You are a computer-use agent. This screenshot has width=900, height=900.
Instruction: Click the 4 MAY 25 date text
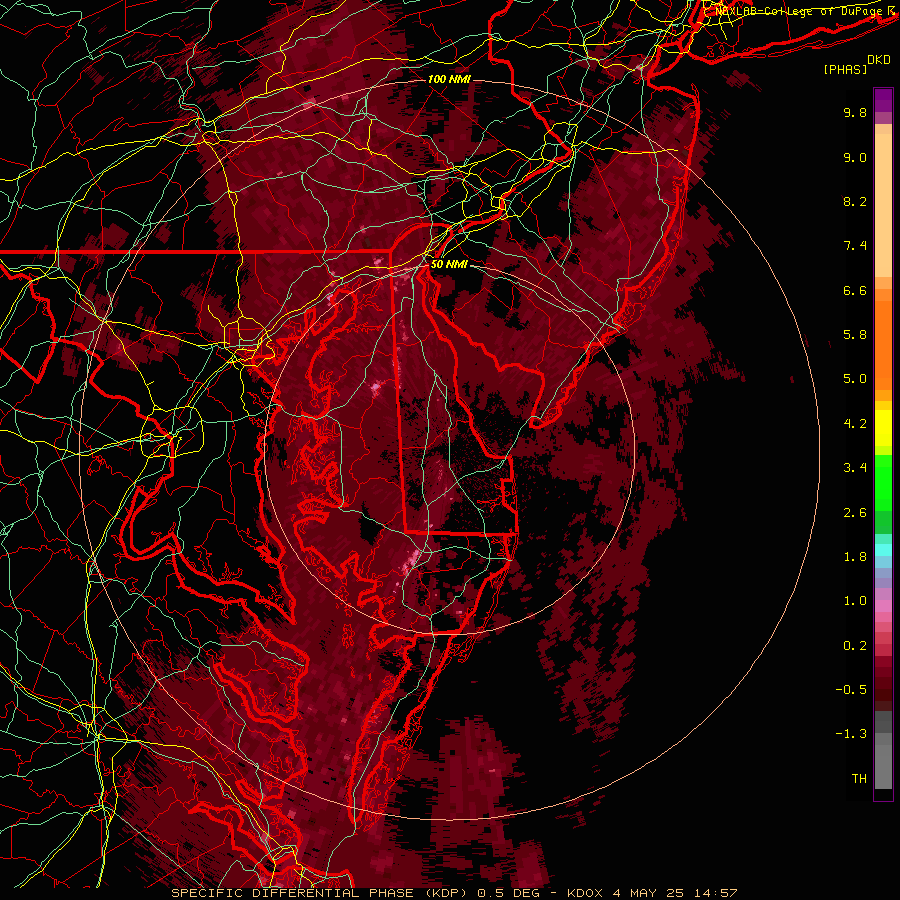pos(649,893)
